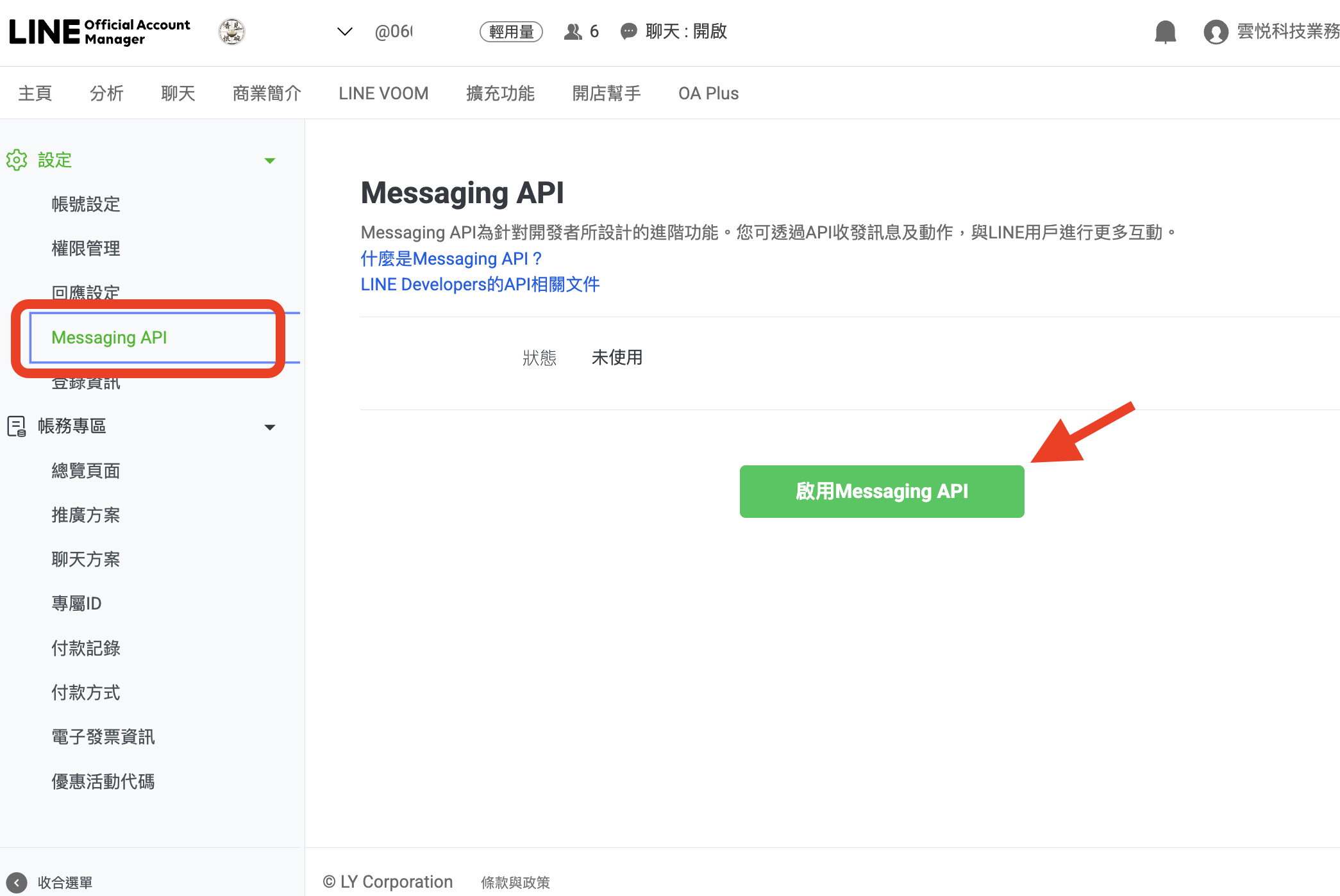Collapse the 帳務專區 section arrow
This screenshot has height=896, width=1340.
pos(270,427)
